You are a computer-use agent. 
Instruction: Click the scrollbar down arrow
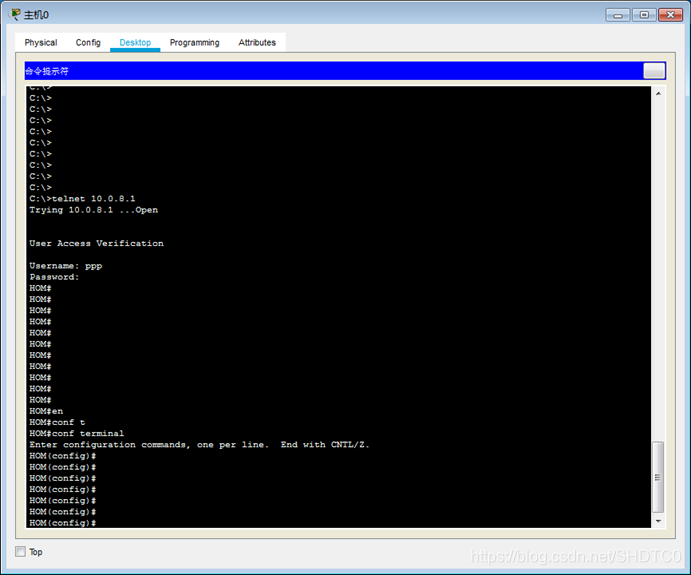[658, 521]
